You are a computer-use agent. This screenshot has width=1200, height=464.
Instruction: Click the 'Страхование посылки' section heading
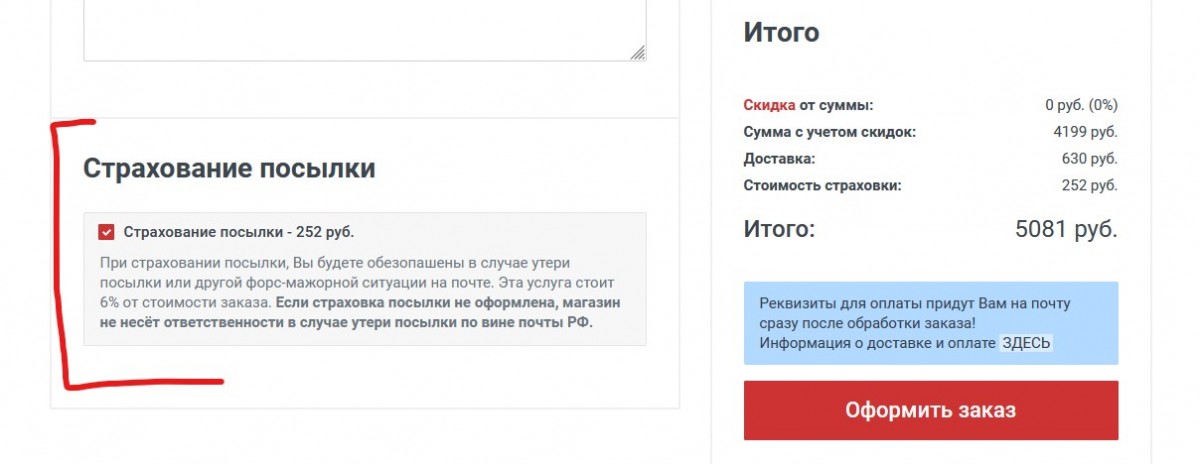coord(229,168)
